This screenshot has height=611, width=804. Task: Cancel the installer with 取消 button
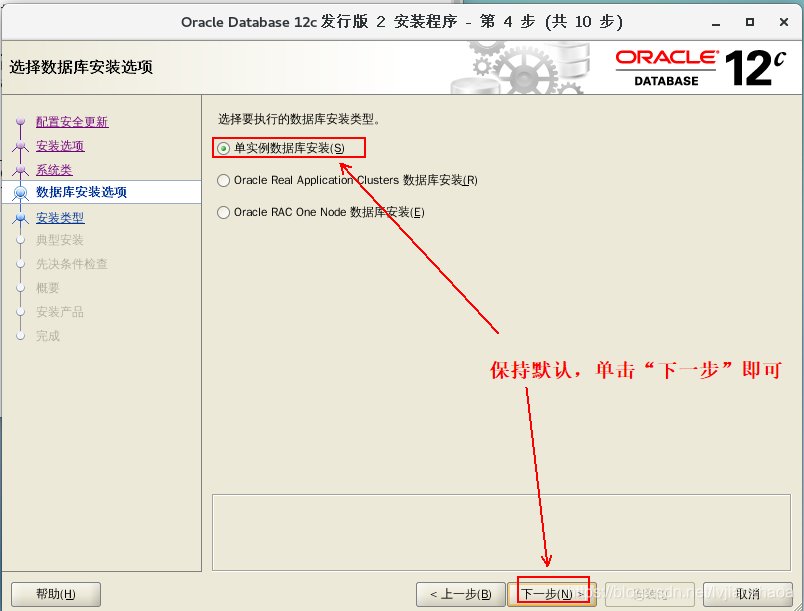click(747, 594)
